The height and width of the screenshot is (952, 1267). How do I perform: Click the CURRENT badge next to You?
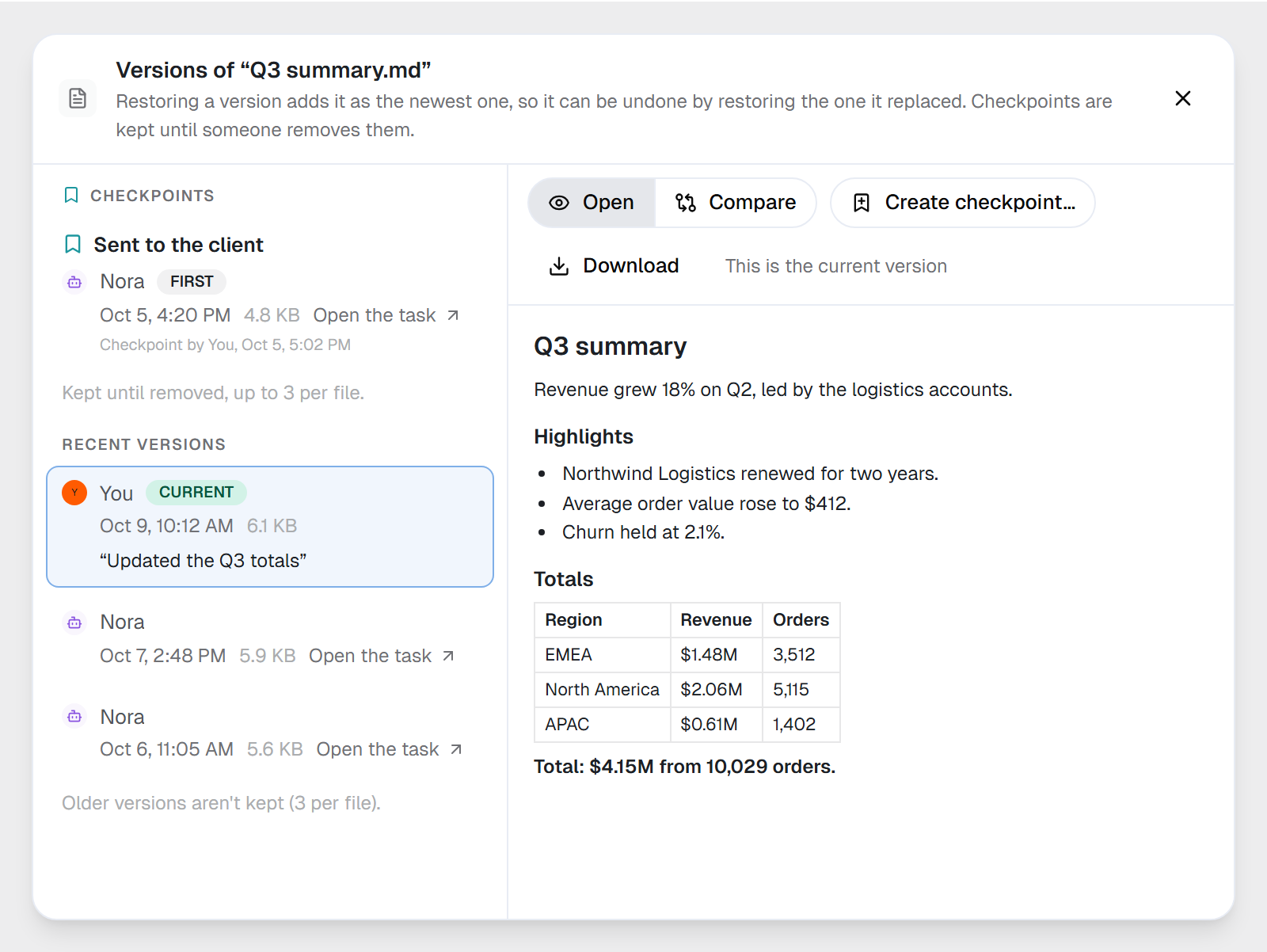click(x=196, y=493)
